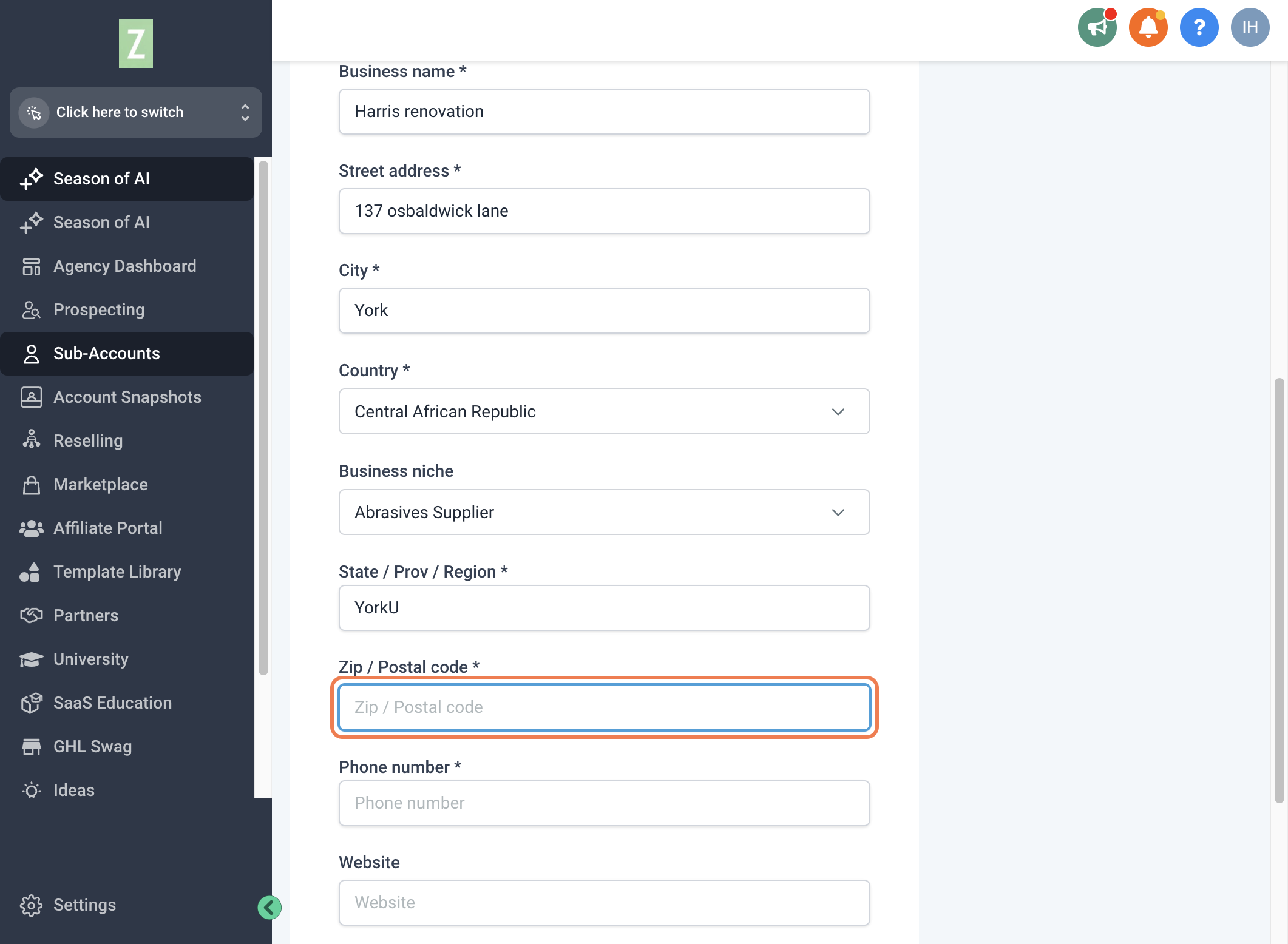The image size is (1288, 944).
Task: Open the notifications bell icon
Action: click(x=1148, y=27)
